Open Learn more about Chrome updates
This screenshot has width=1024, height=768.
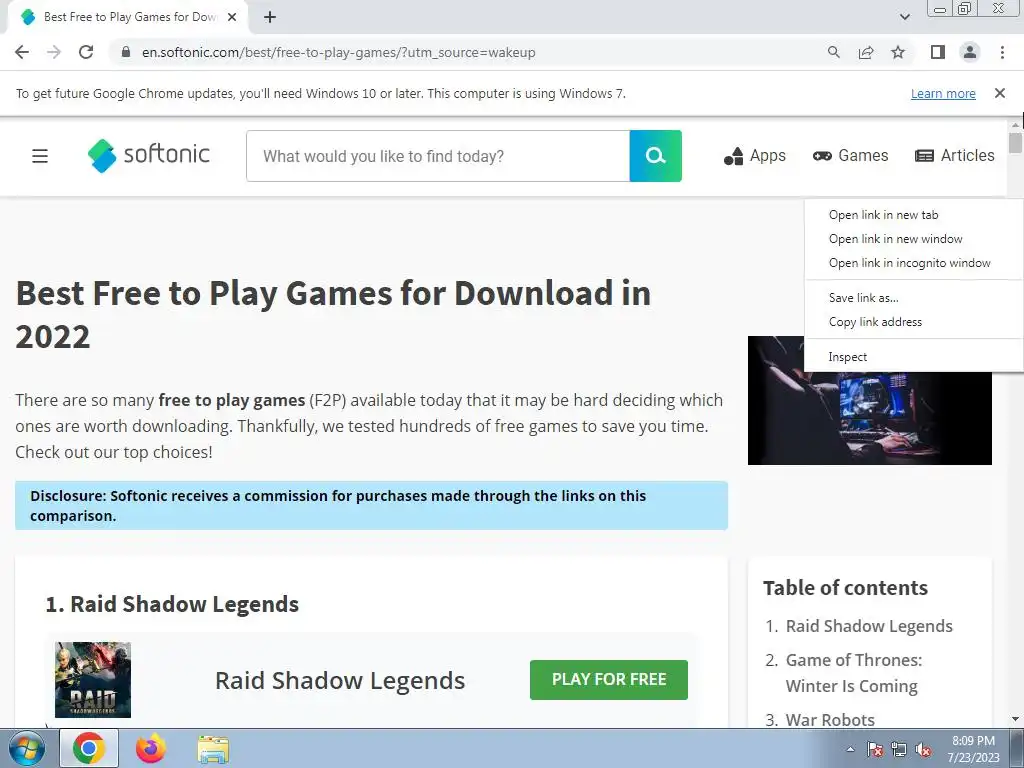click(943, 93)
